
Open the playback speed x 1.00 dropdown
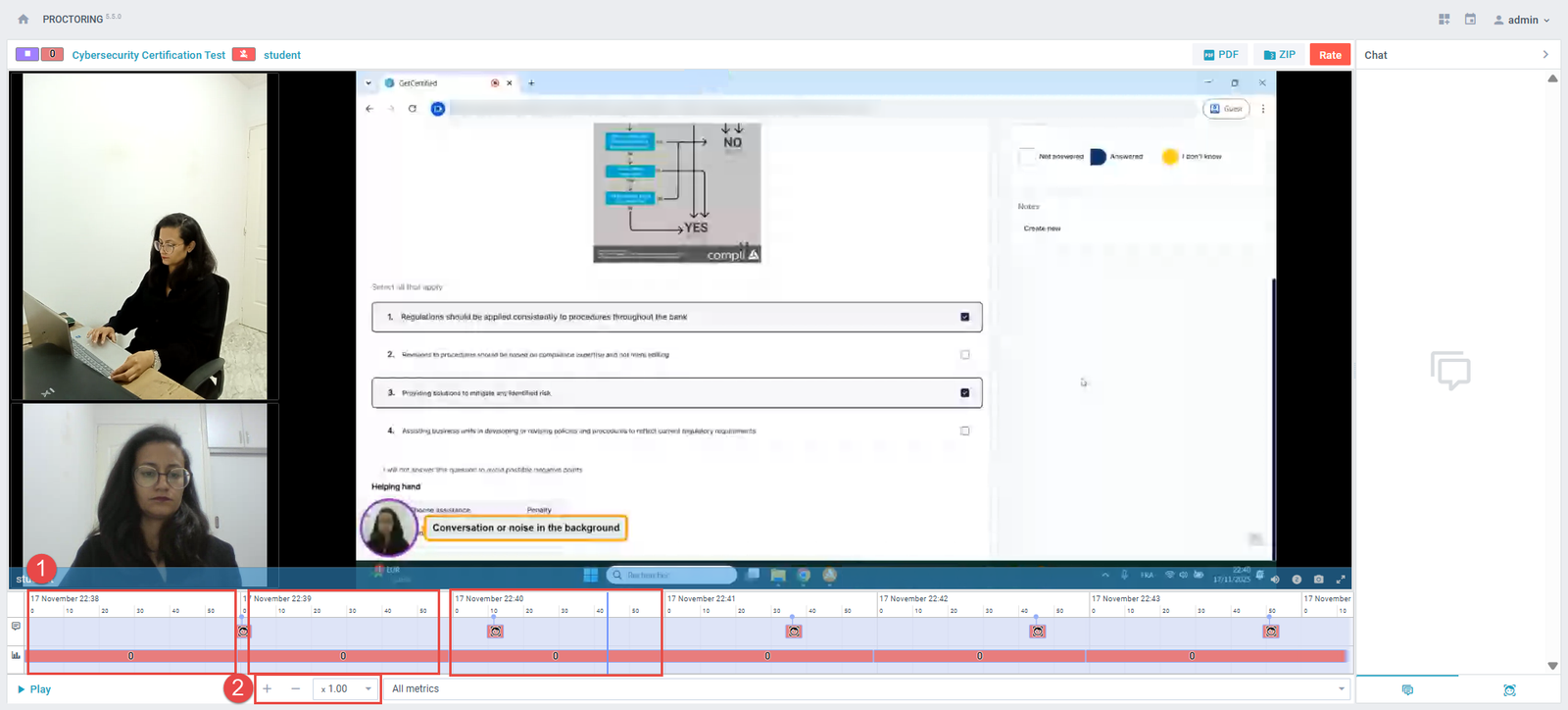347,688
